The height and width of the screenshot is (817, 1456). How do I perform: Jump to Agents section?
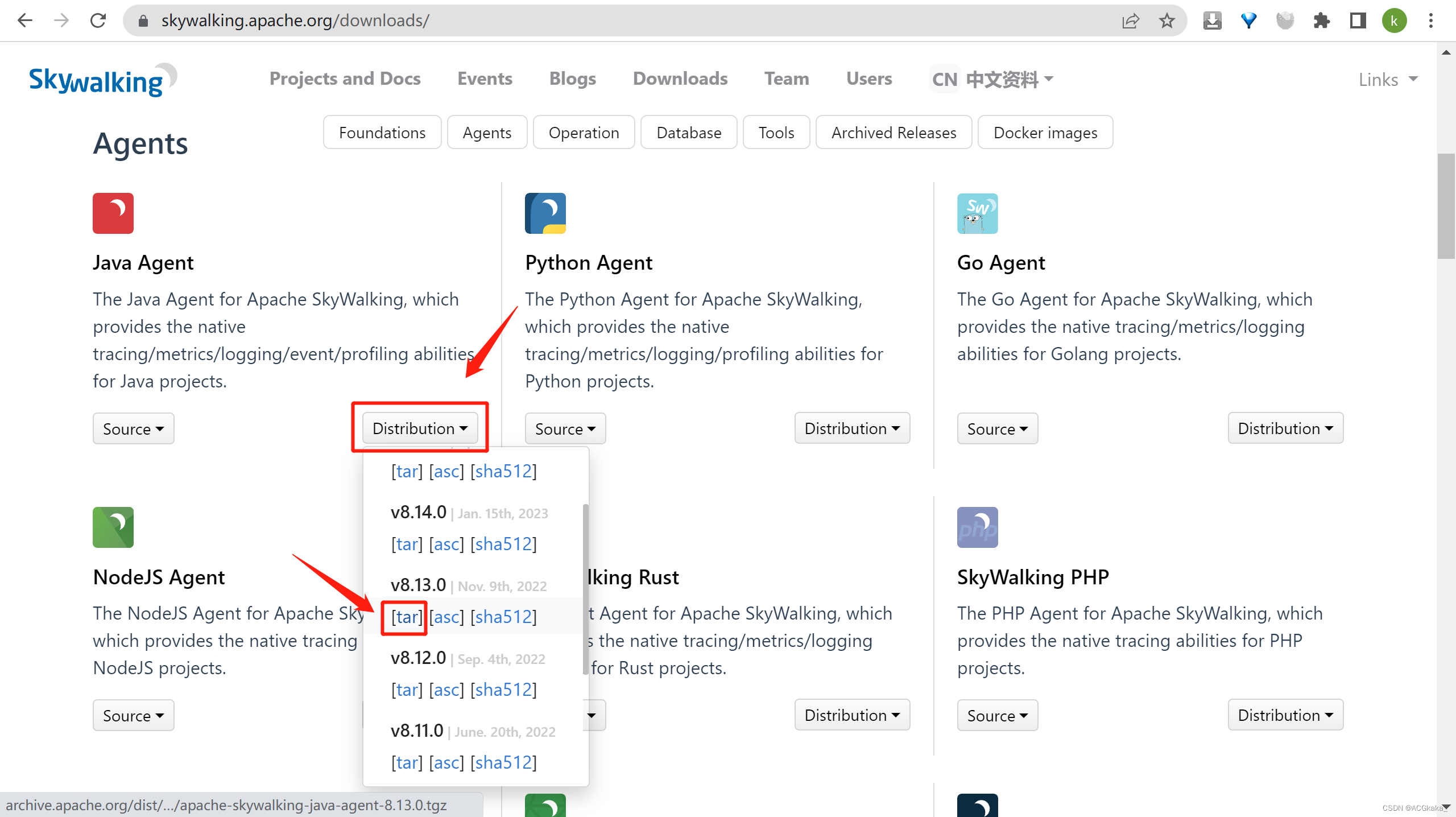tap(487, 133)
